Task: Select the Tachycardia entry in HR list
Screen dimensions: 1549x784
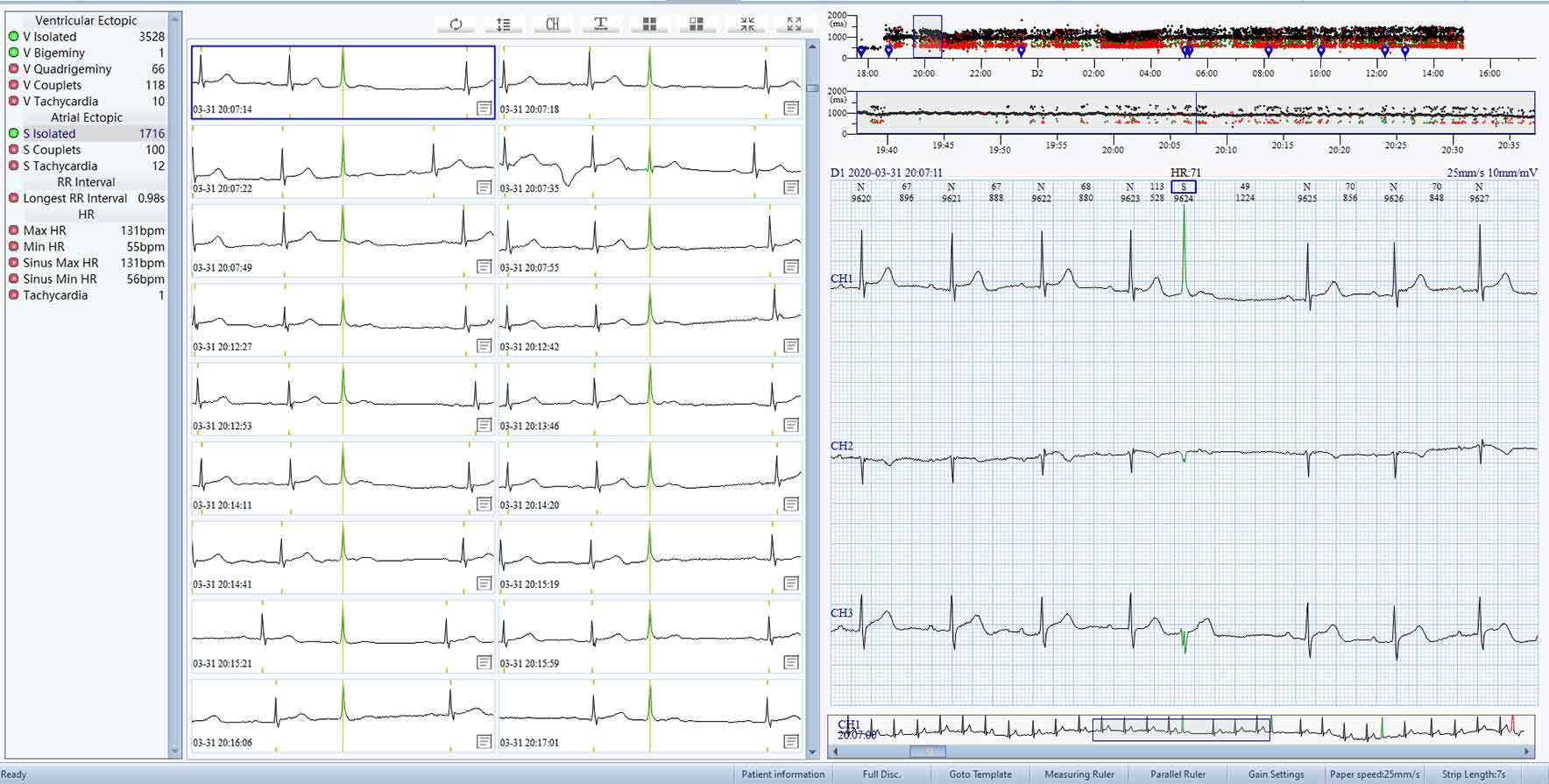Action: (87, 295)
